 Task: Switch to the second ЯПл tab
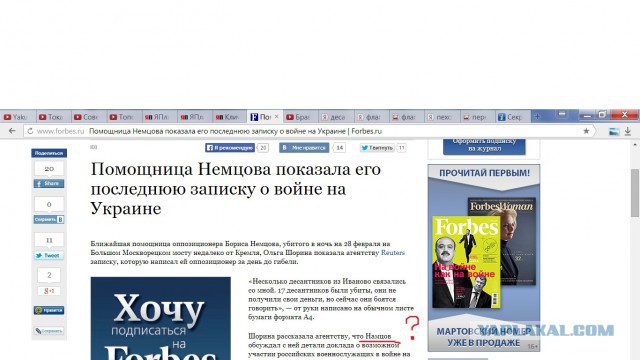coord(194,117)
